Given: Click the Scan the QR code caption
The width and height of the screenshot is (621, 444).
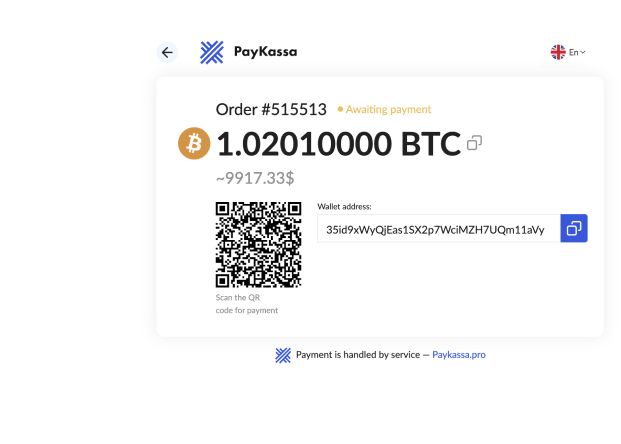Looking at the screenshot, I should [247, 304].
